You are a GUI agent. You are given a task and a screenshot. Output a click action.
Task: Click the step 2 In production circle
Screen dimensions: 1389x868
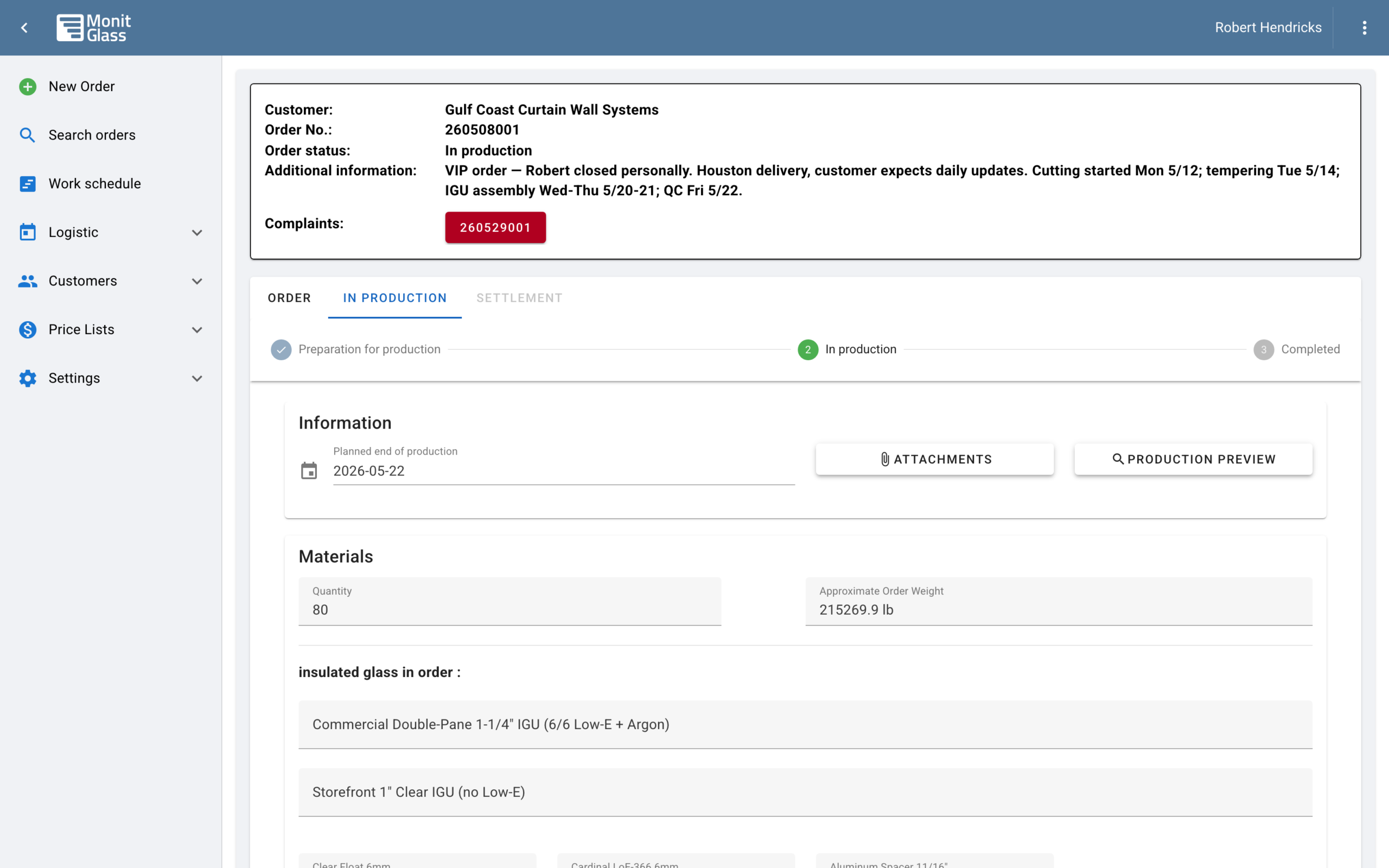point(807,349)
